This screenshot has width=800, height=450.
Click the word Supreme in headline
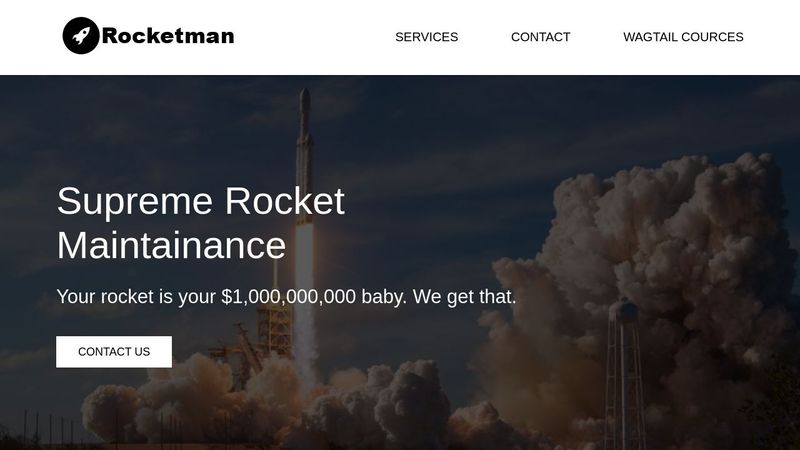(135, 203)
